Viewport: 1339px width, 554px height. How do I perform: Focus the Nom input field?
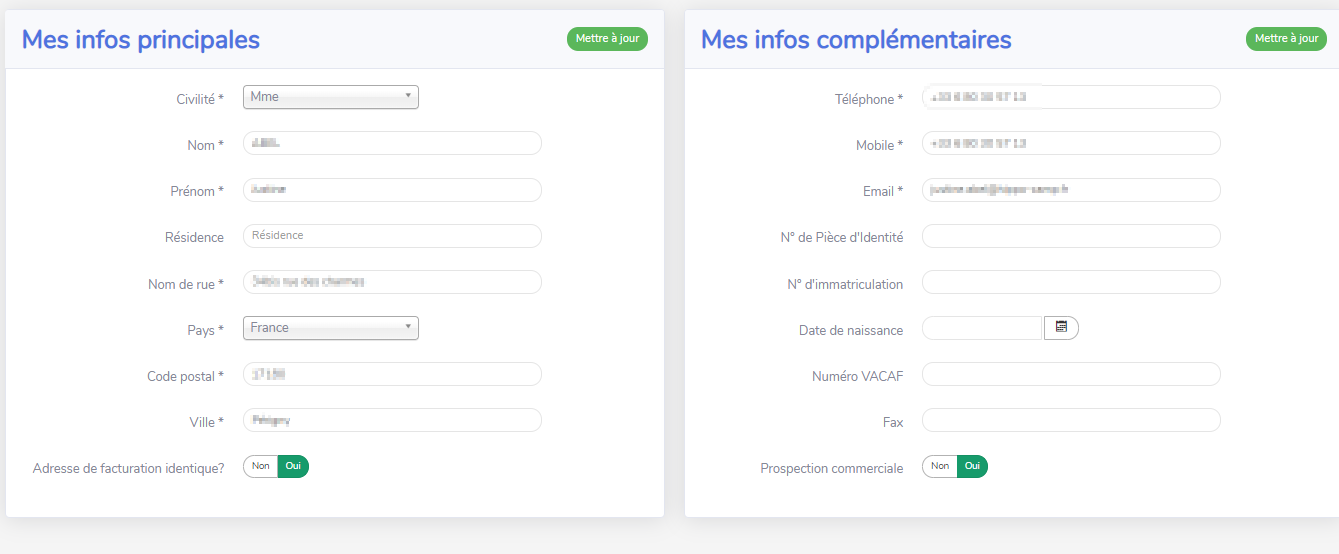392,143
